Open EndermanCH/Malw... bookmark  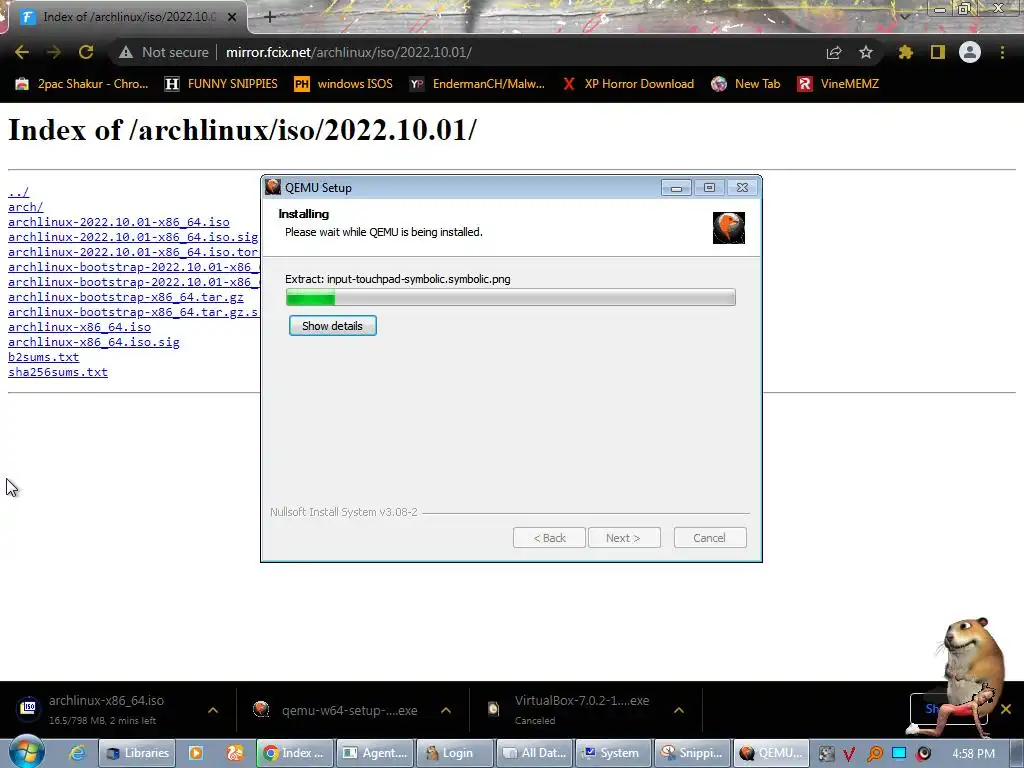click(x=477, y=84)
